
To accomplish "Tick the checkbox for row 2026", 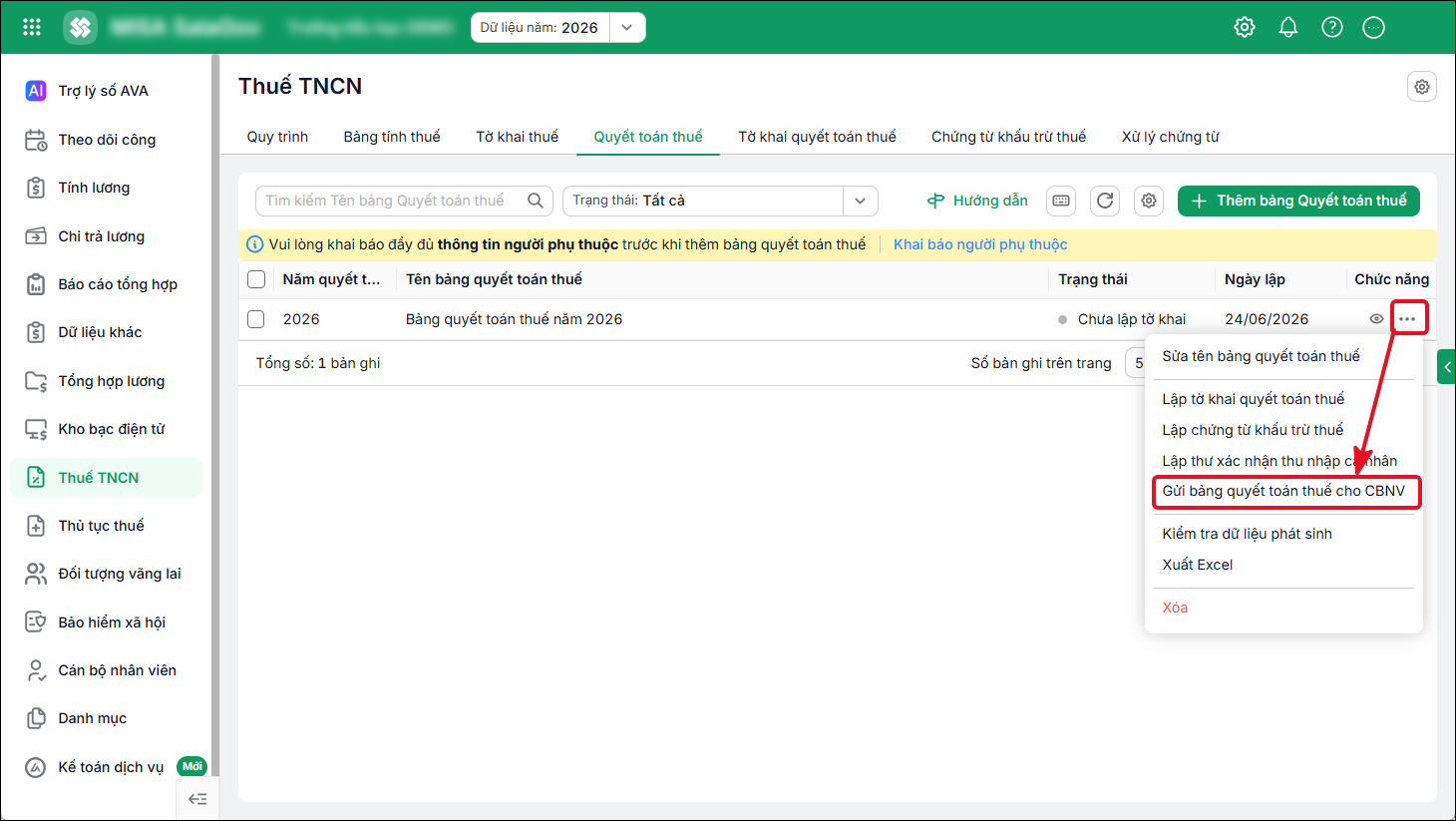I will click(256, 319).
